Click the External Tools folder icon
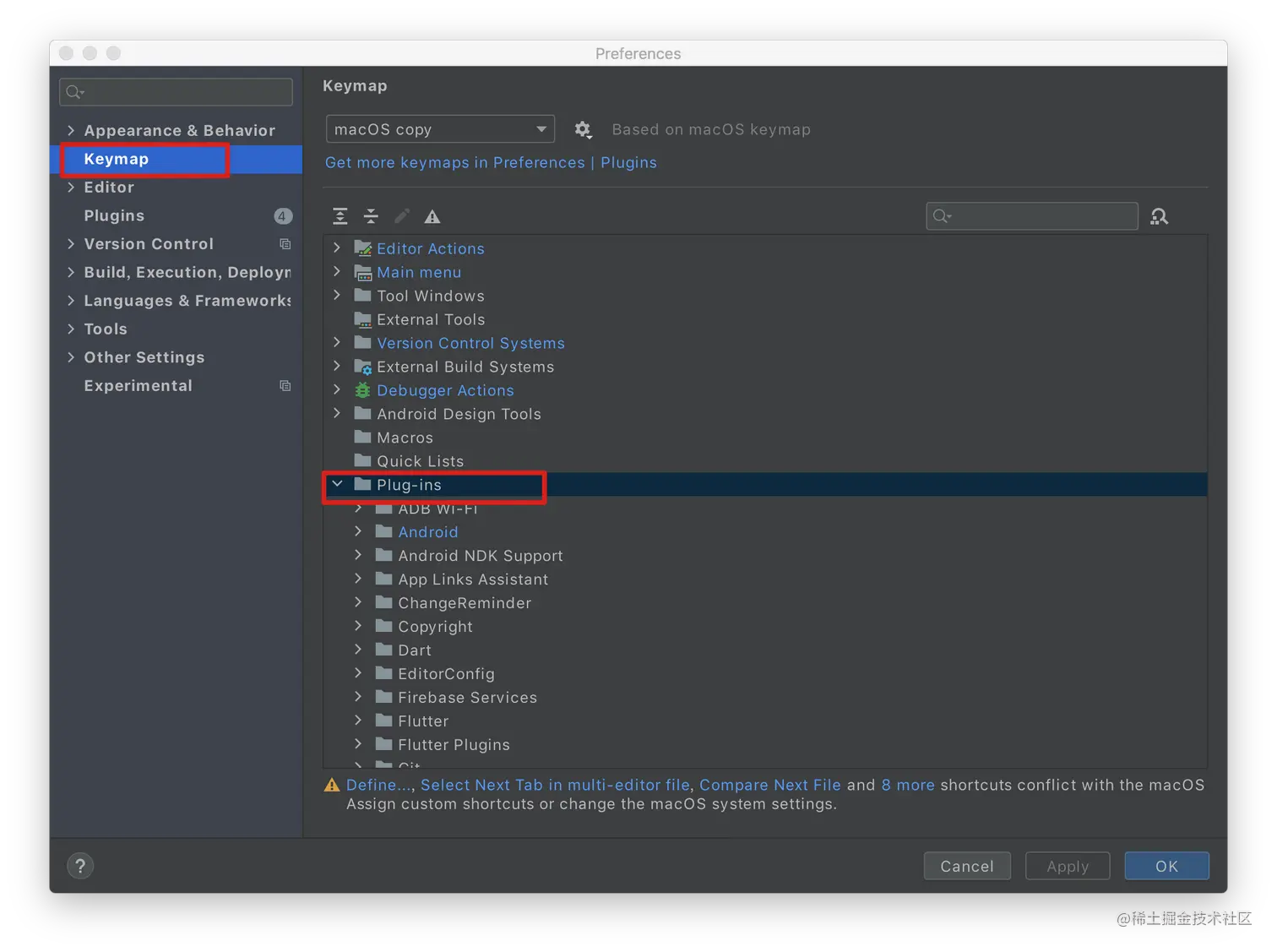The height and width of the screenshot is (952, 1277). click(363, 319)
